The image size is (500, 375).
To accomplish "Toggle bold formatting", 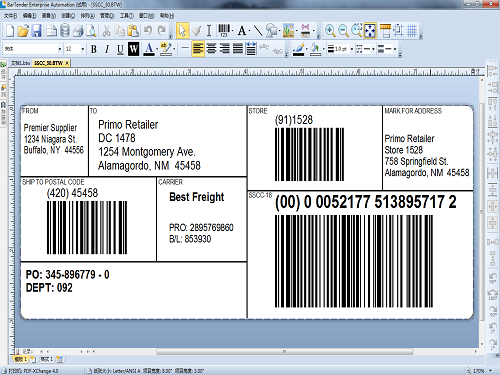I will coord(94,49).
